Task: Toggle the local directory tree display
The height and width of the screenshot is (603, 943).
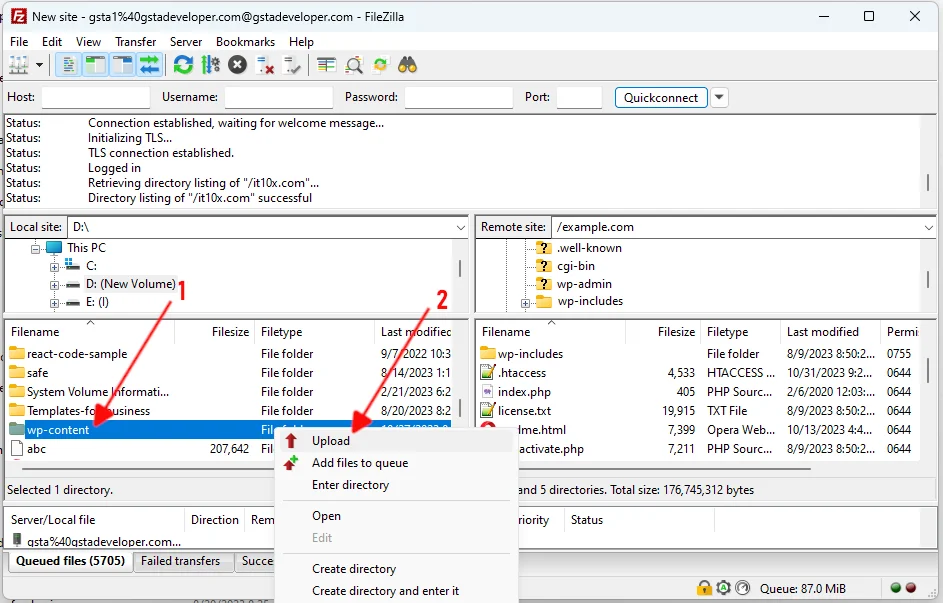Action: click(x=95, y=65)
